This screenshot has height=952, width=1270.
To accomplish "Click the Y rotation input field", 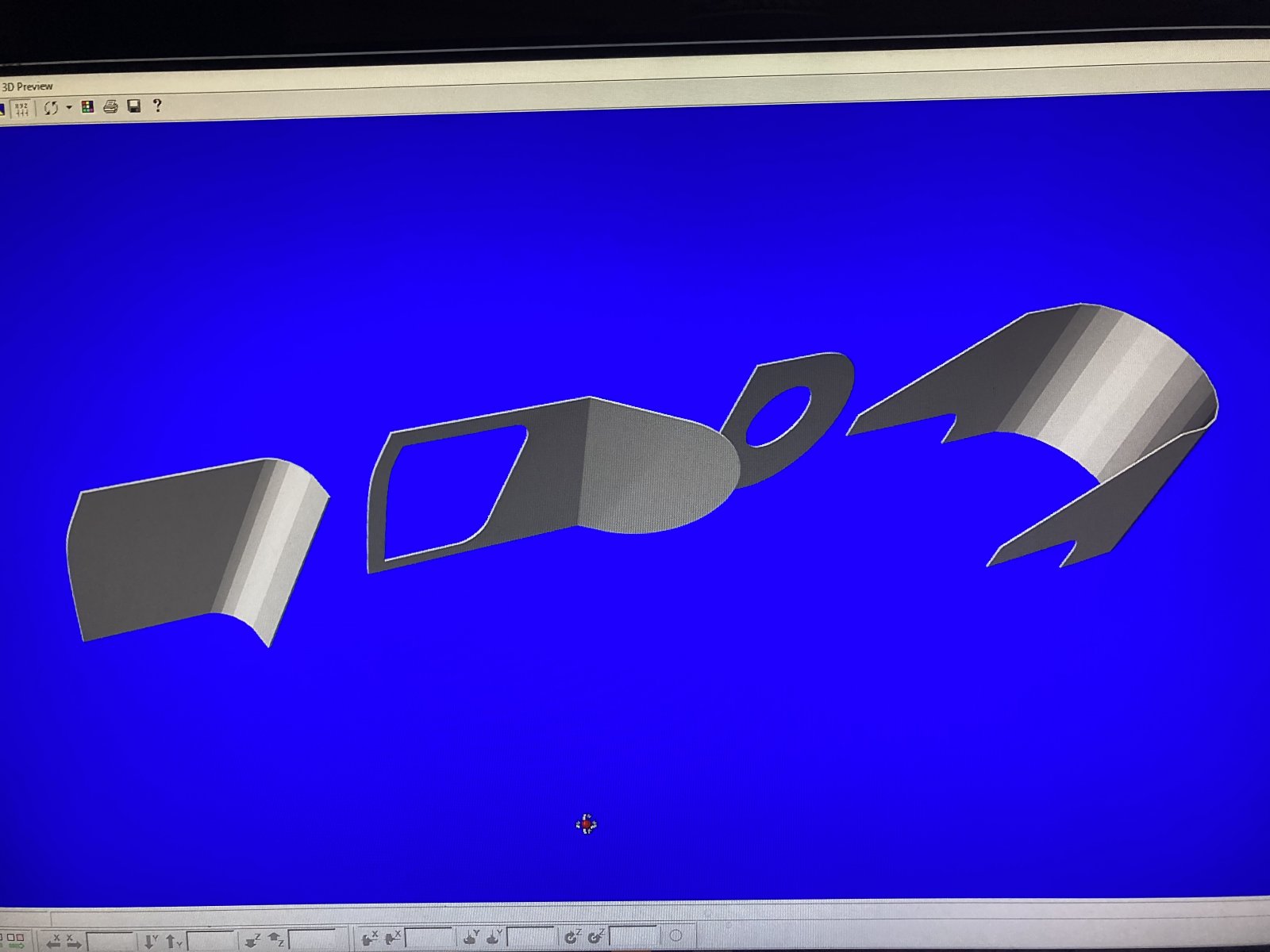I will (530, 937).
